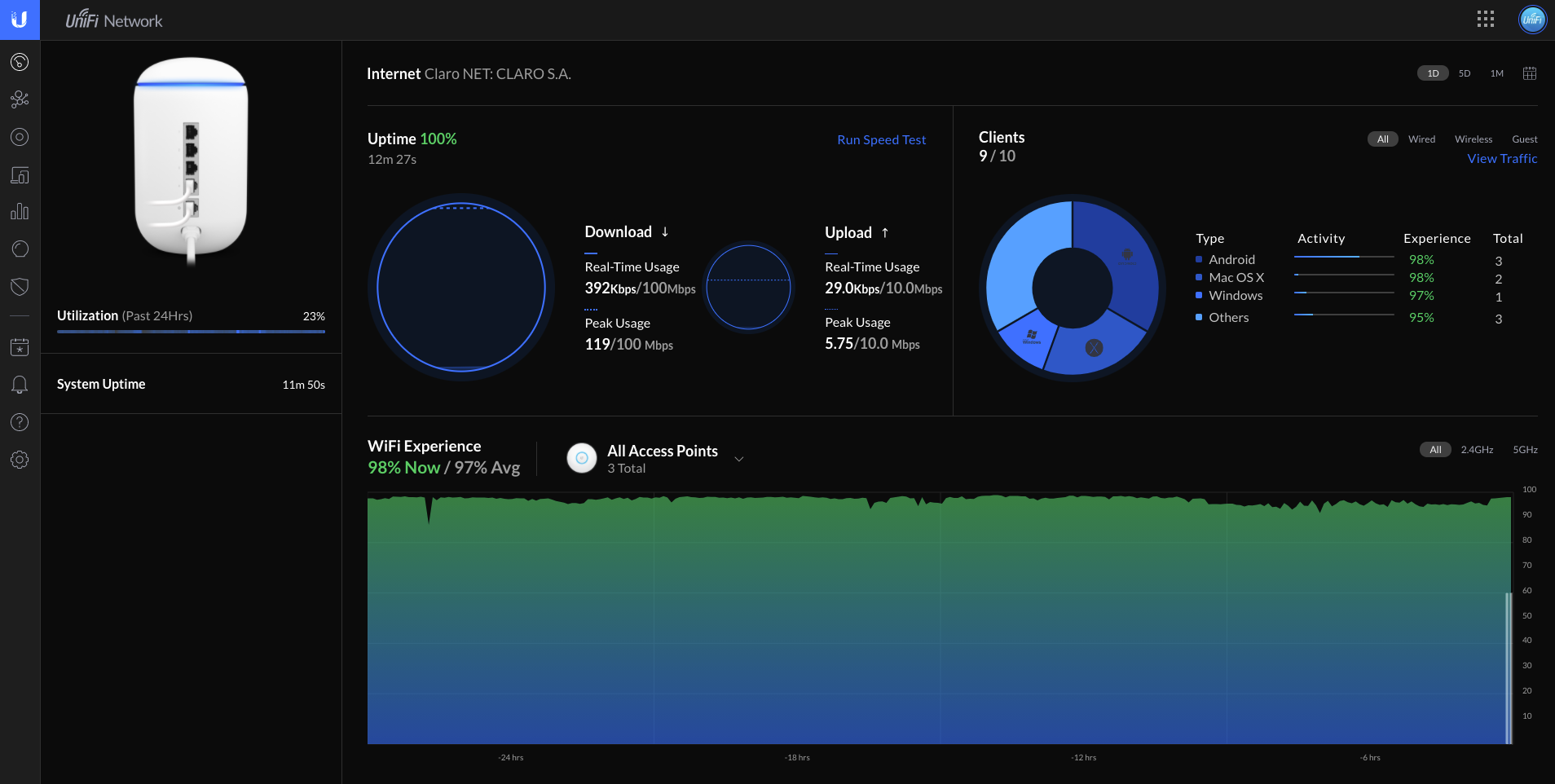Click the Android row in client types
The image size is (1555, 784).
pos(1359,260)
